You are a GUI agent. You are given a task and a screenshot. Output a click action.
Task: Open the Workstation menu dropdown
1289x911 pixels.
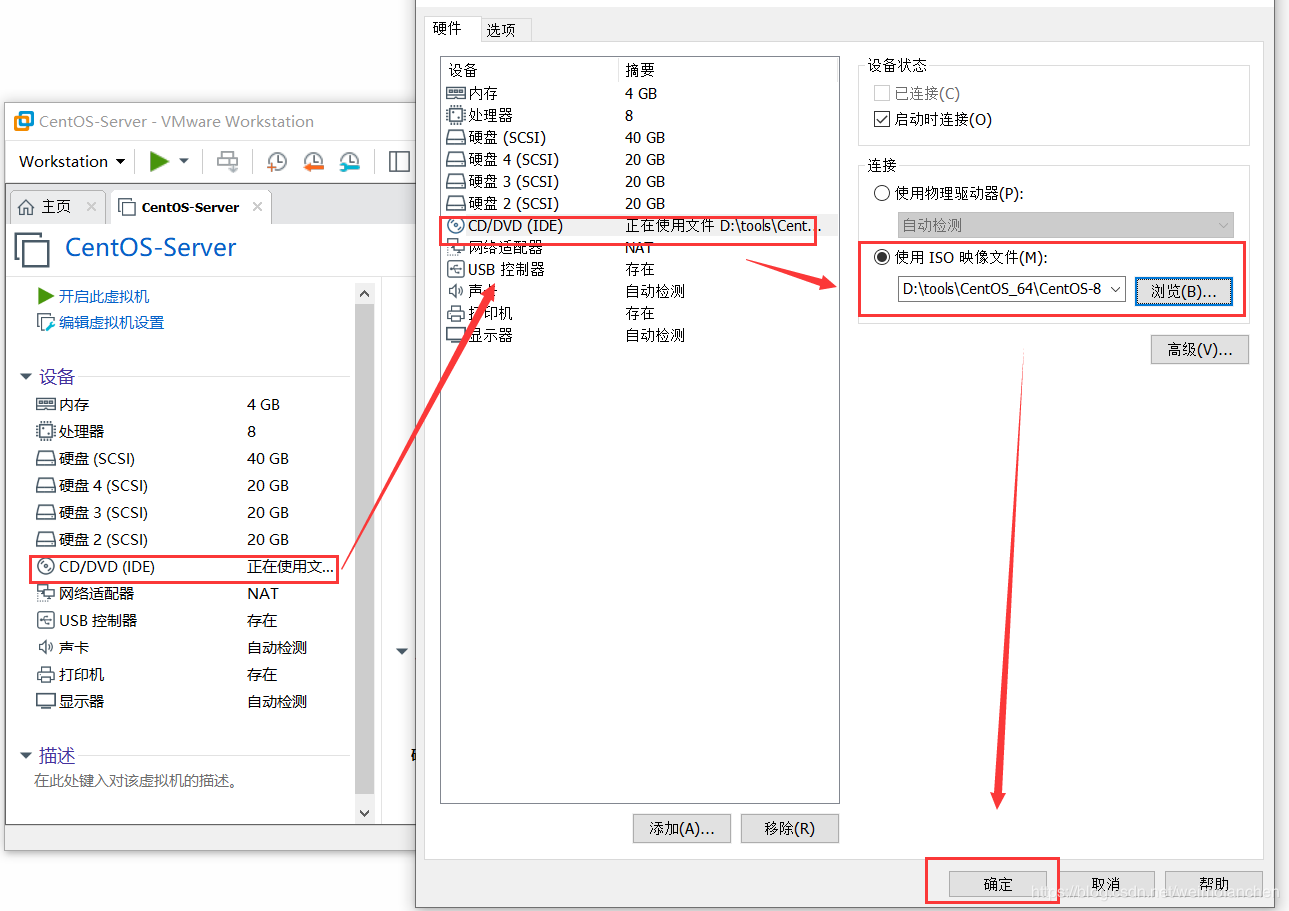[x=72, y=161]
